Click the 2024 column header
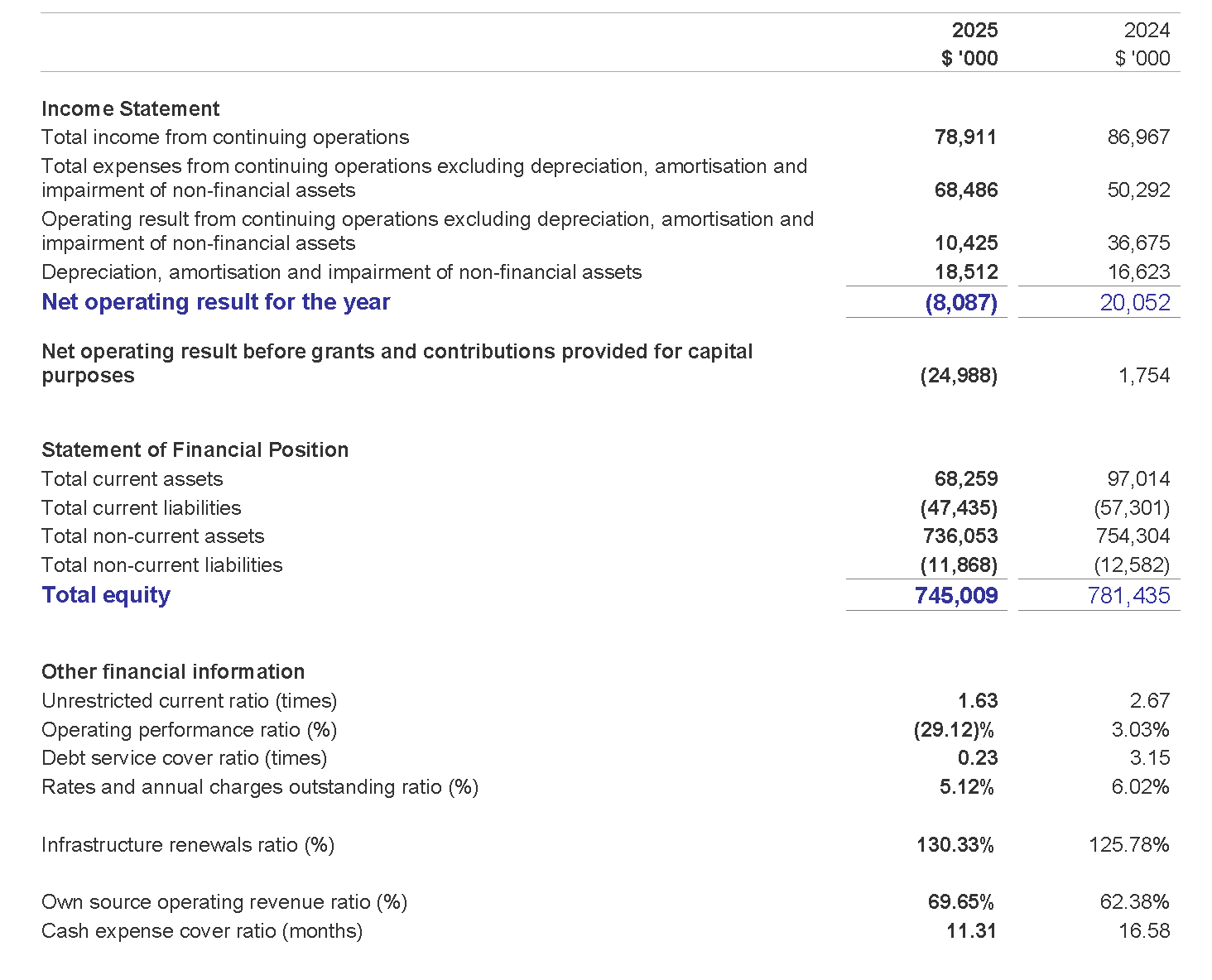 [x=1147, y=31]
